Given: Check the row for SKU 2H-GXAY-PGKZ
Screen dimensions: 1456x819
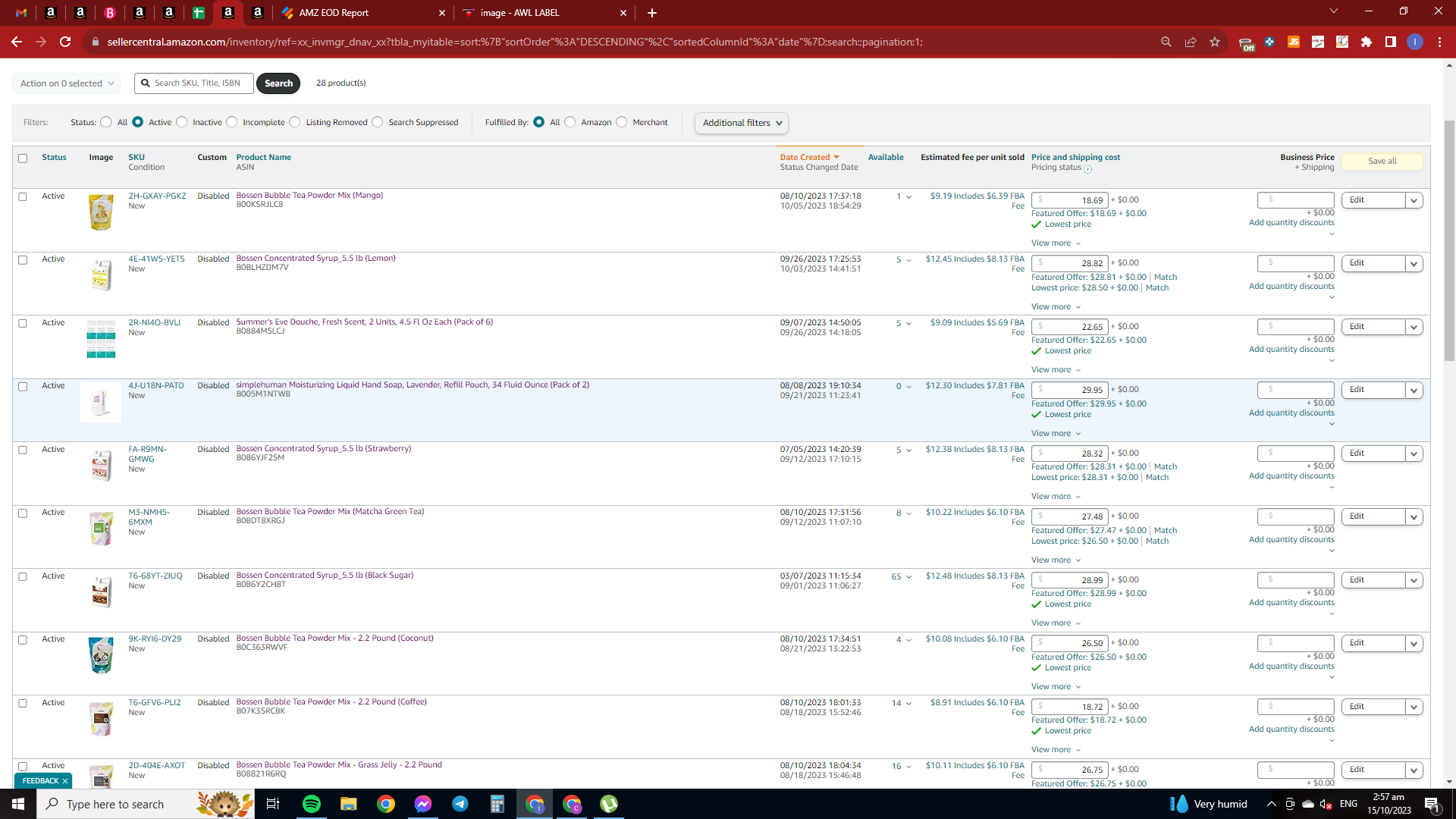Looking at the screenshot, I should tap(23, 197).
